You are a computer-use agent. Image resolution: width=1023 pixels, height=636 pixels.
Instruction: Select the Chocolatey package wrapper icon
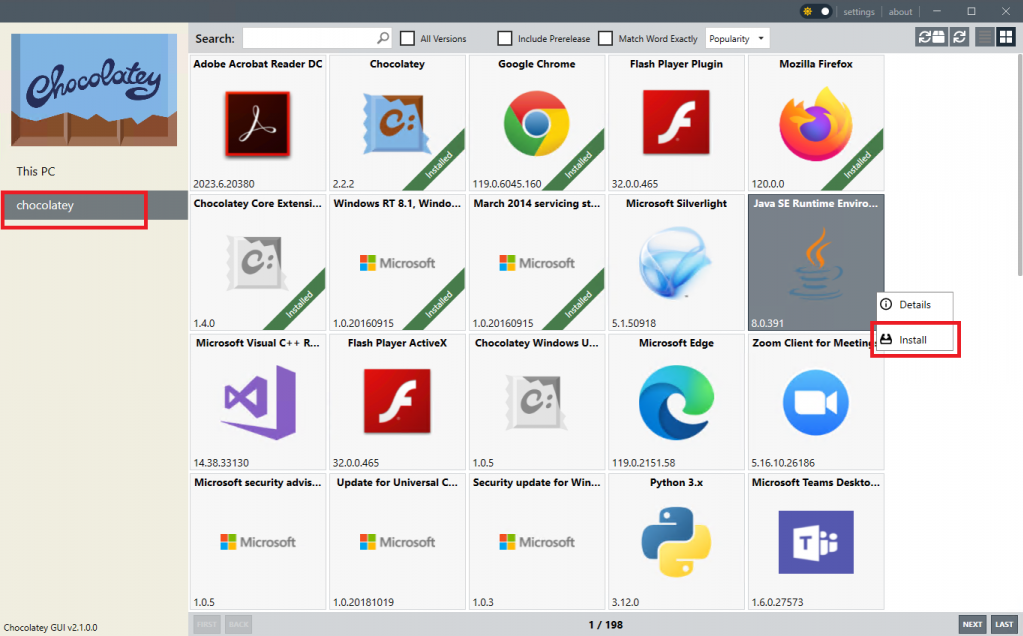397,123
